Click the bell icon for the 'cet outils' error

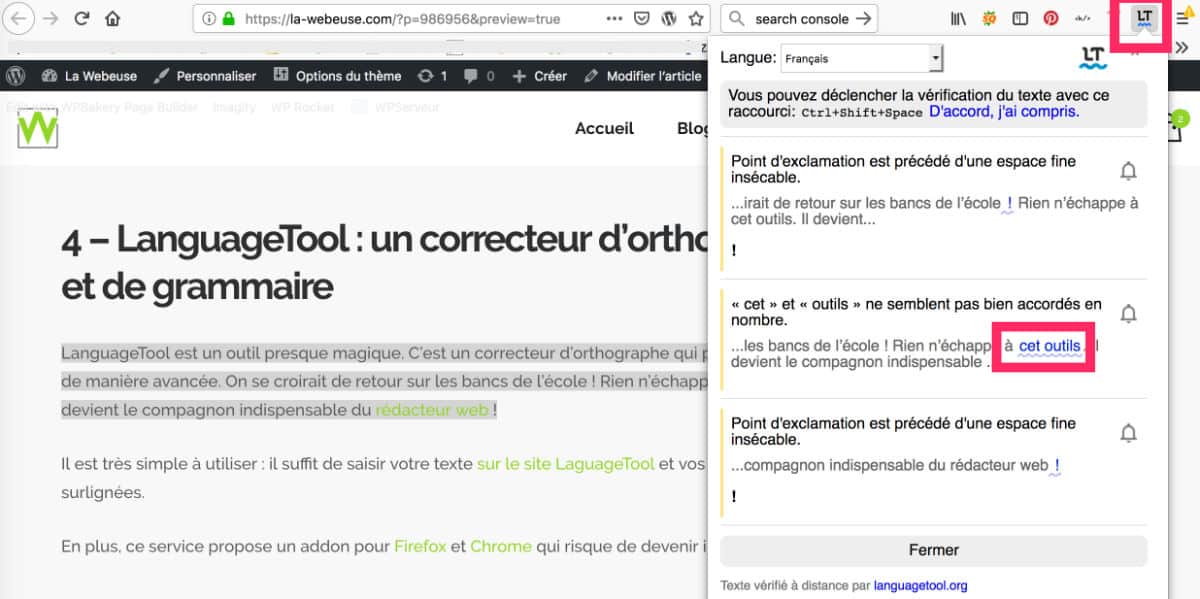coord(1128,314)
